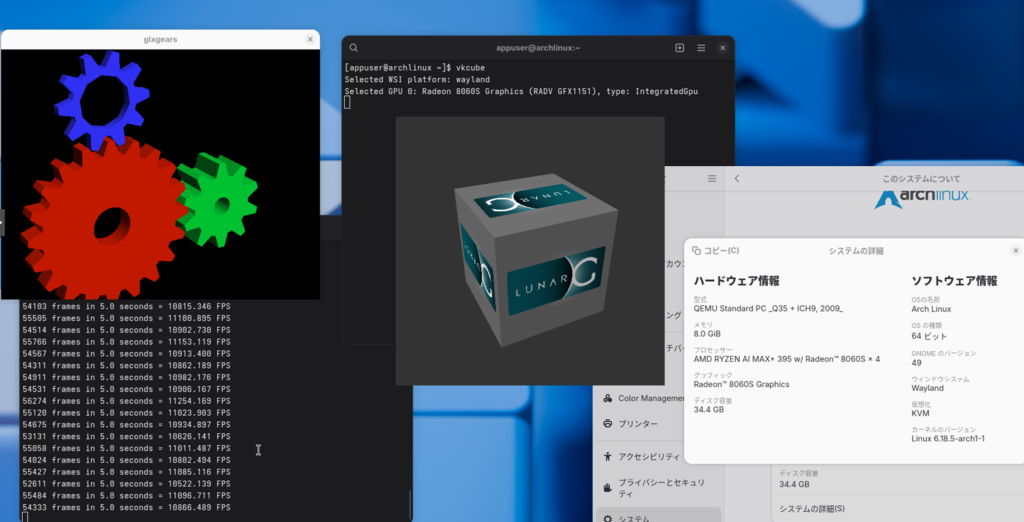Open the terminal hamburger menu

[x=701, y=48]
